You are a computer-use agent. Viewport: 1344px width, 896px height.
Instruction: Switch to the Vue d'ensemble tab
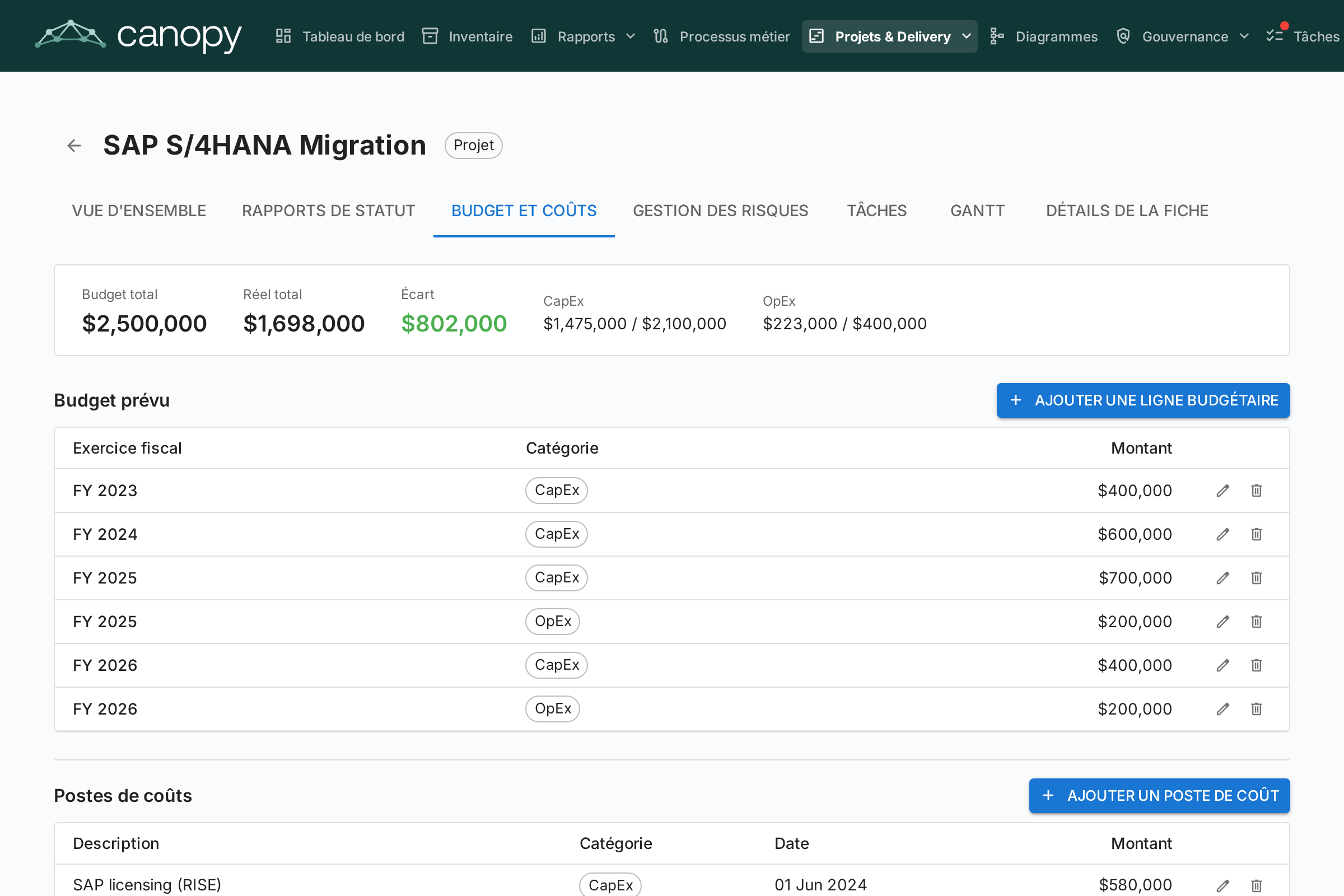pos(139,211)
